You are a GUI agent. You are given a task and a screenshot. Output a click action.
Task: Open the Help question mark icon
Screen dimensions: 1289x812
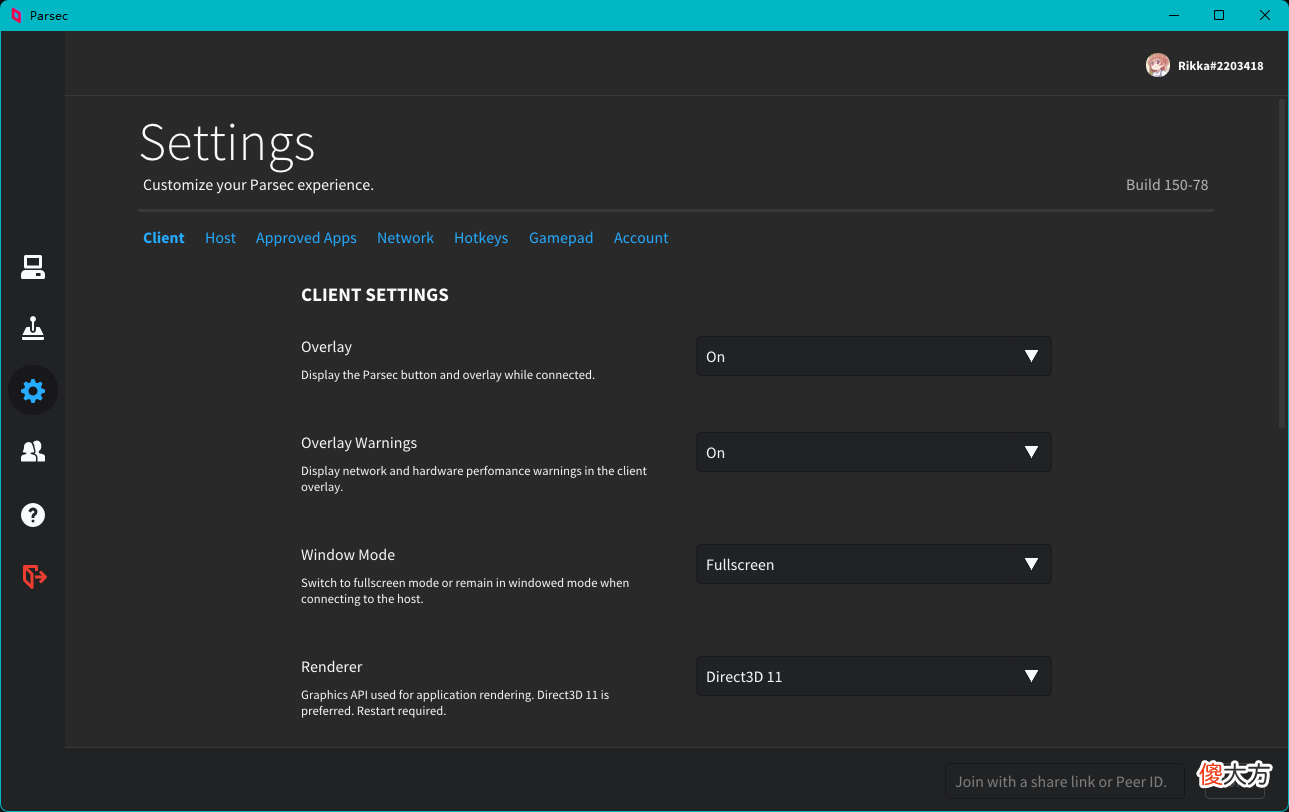point(33,515)
